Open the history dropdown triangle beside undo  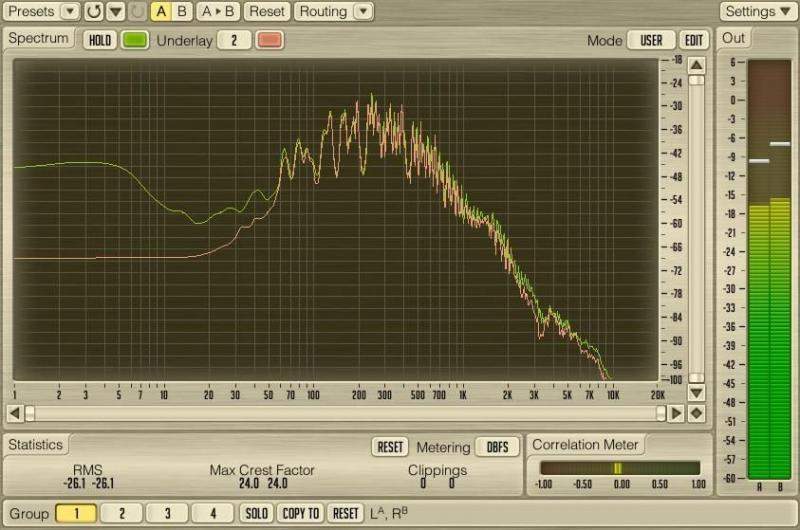[115, 12]
